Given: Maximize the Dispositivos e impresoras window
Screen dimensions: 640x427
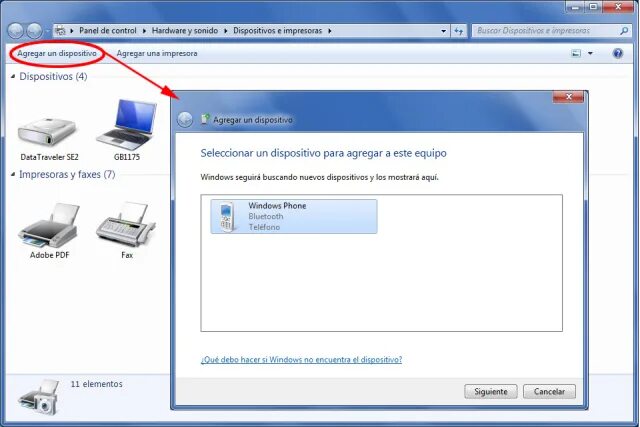Looking at the screenshot, I should tap(593, 6).
